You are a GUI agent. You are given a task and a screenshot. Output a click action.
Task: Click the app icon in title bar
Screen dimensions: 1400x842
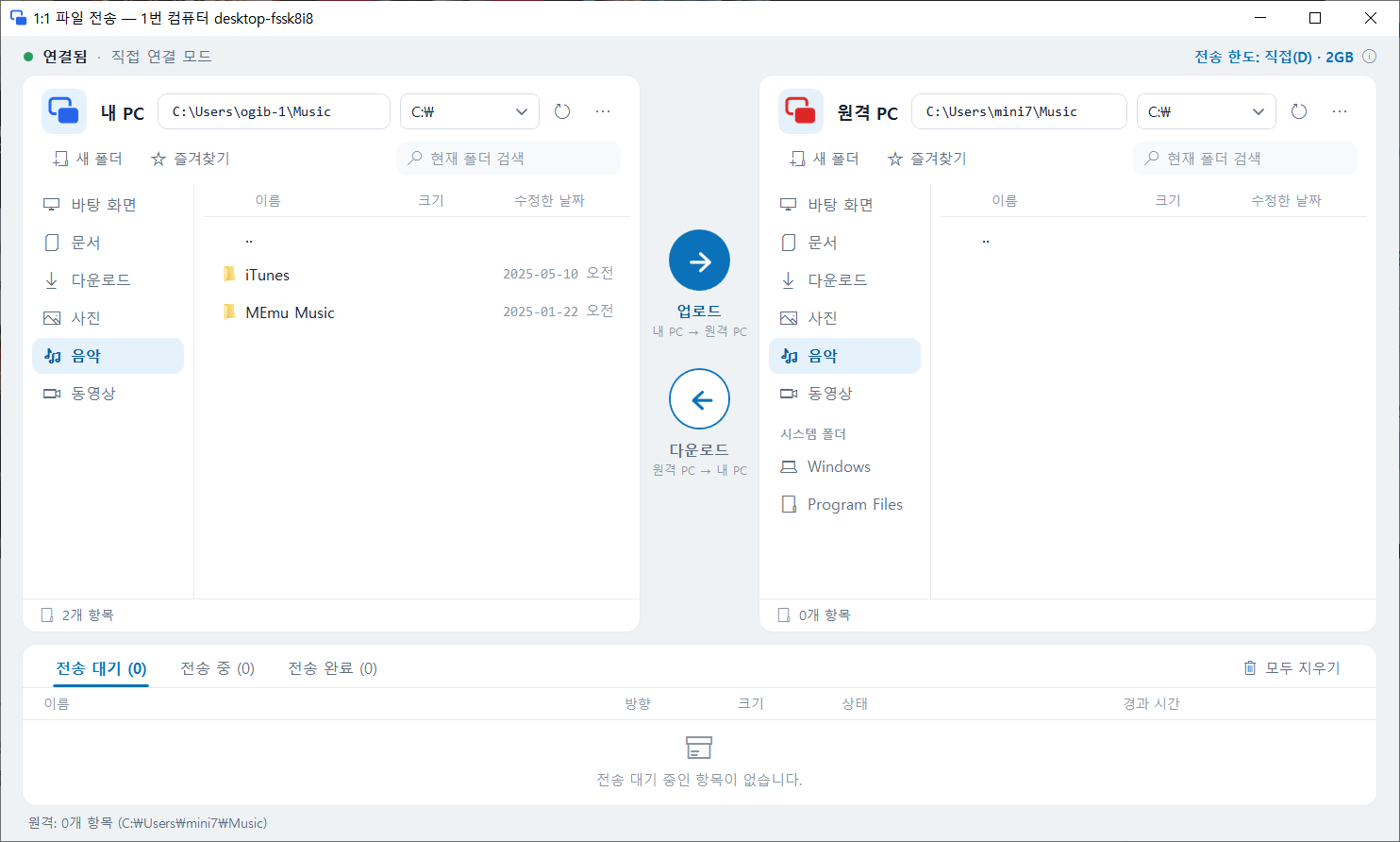[x=18, y=18]
